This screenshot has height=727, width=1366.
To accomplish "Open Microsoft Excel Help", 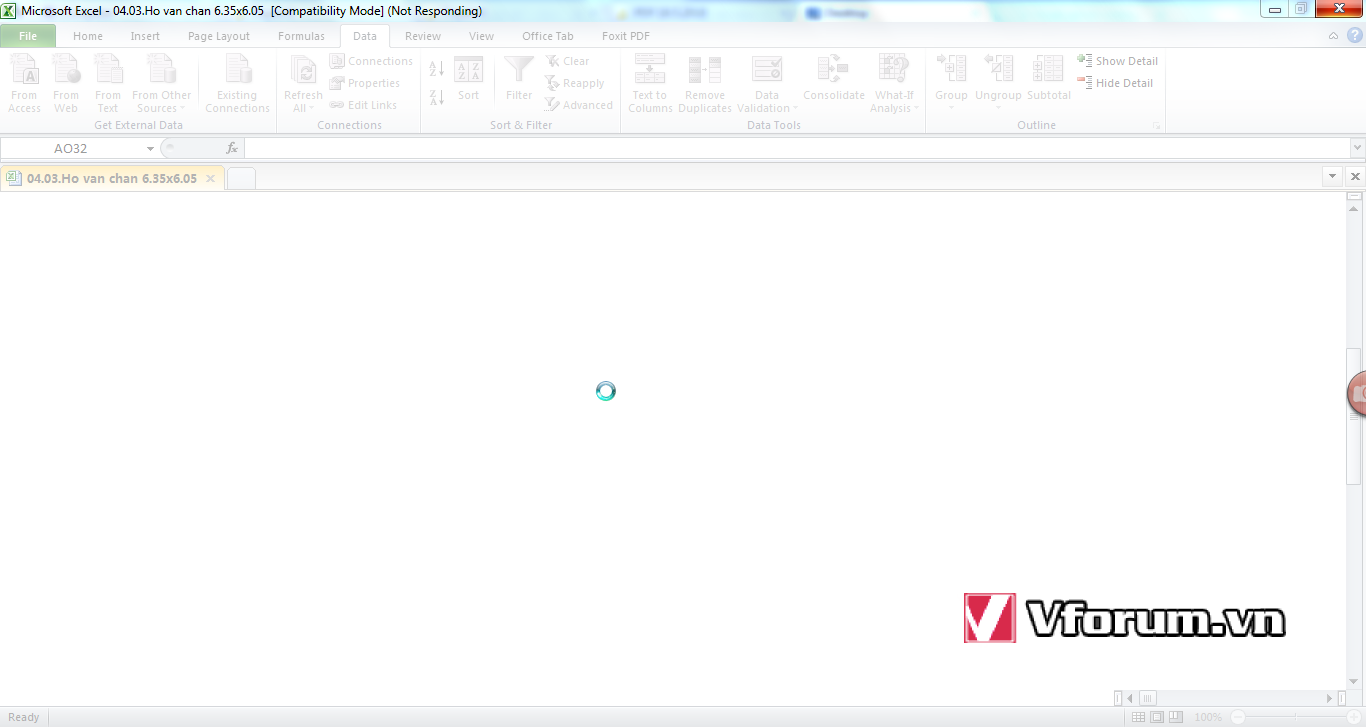I will pos(1354,35).
